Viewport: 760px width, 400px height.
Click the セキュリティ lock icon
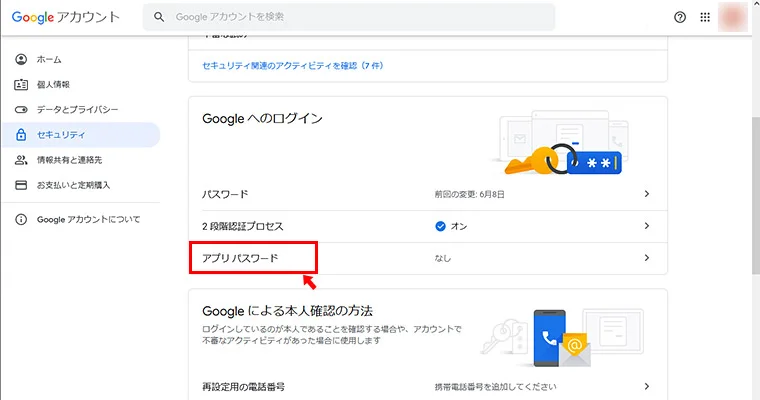(21, 134)
